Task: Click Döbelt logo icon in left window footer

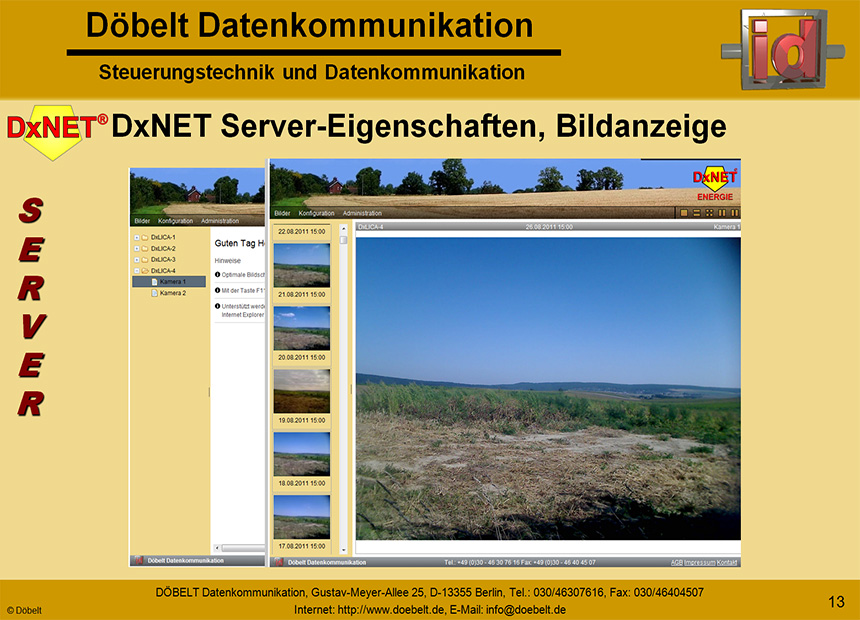Action: tap(139, 561)
